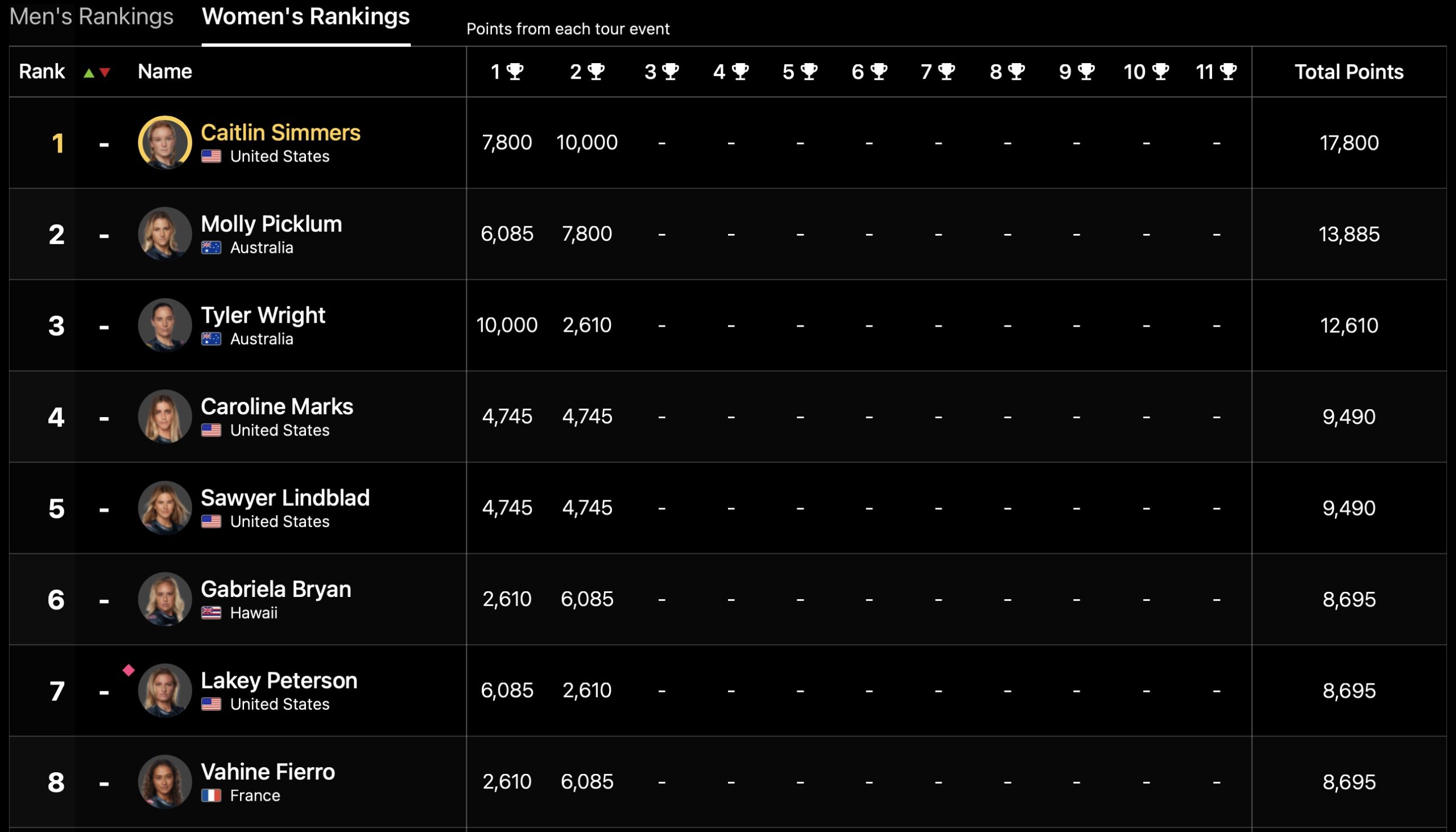Viewport: 1456px width, 832px height.
Task: Click the red rank-down arrow icon
Action: 105,73
